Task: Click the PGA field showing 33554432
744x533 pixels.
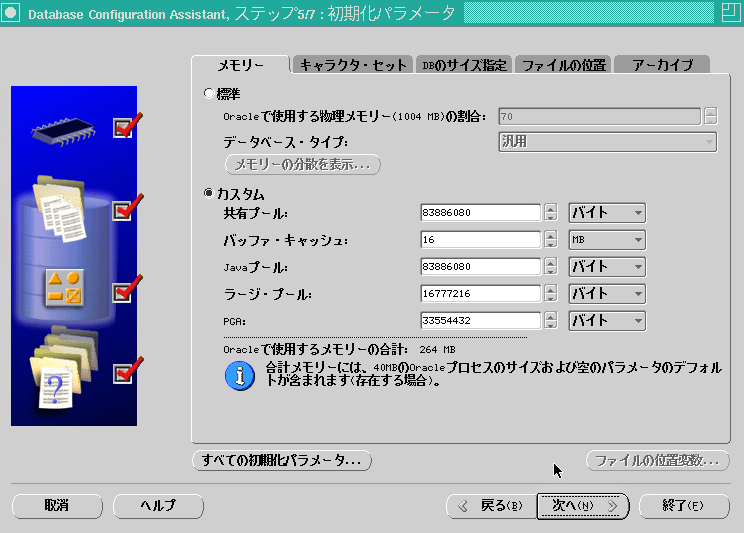Action: 480,321
